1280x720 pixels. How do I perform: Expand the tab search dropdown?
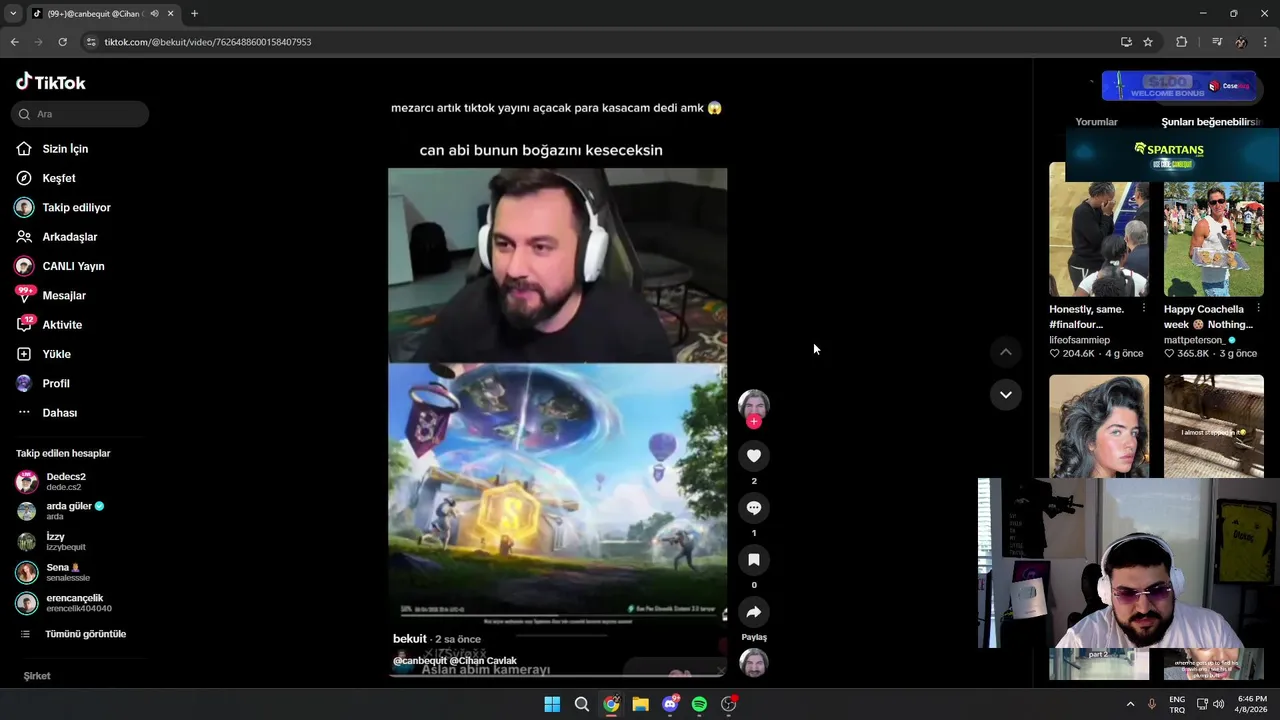[x=13, y=14]
